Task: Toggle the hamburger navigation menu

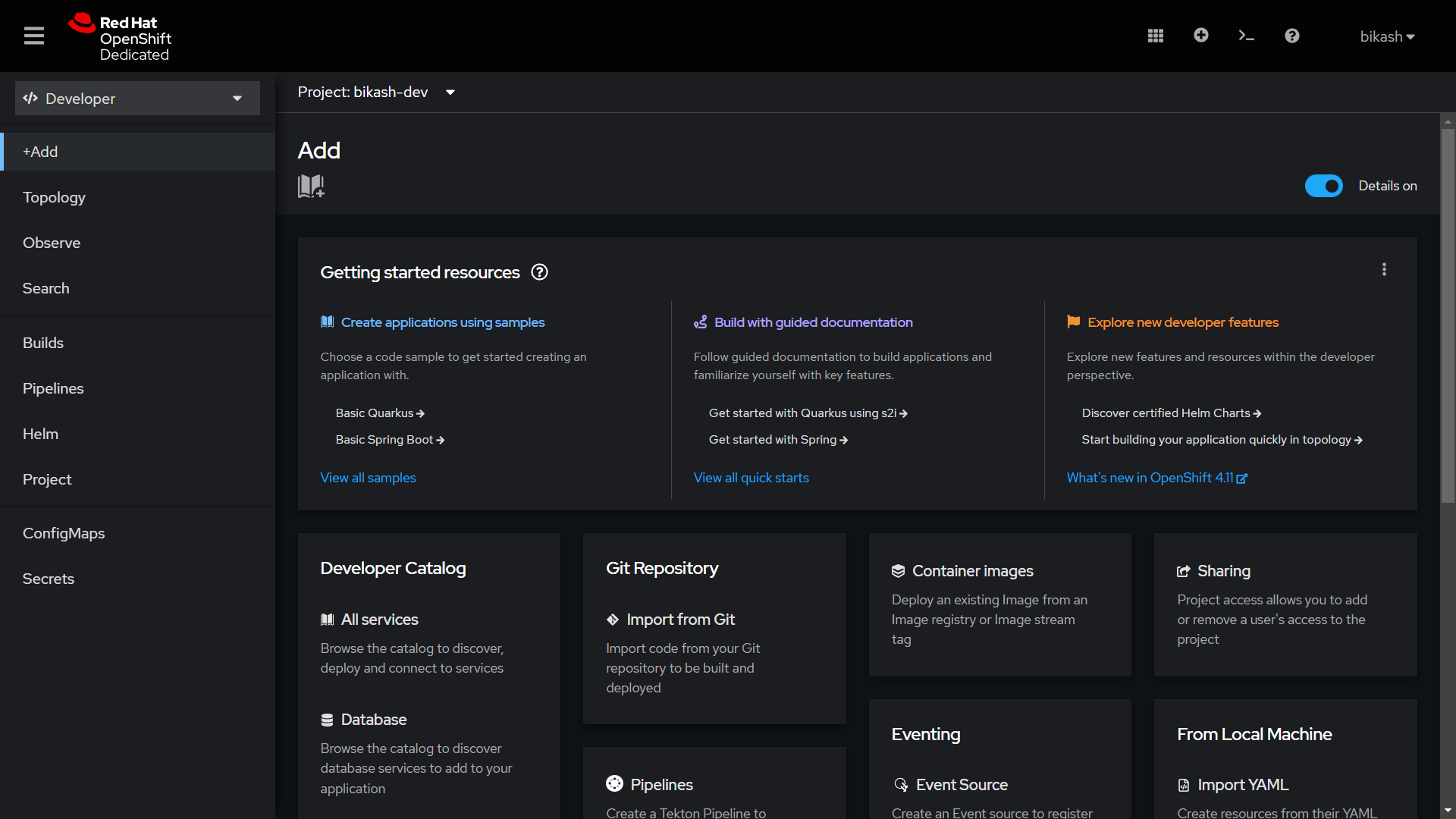Action: coord(34,36)
